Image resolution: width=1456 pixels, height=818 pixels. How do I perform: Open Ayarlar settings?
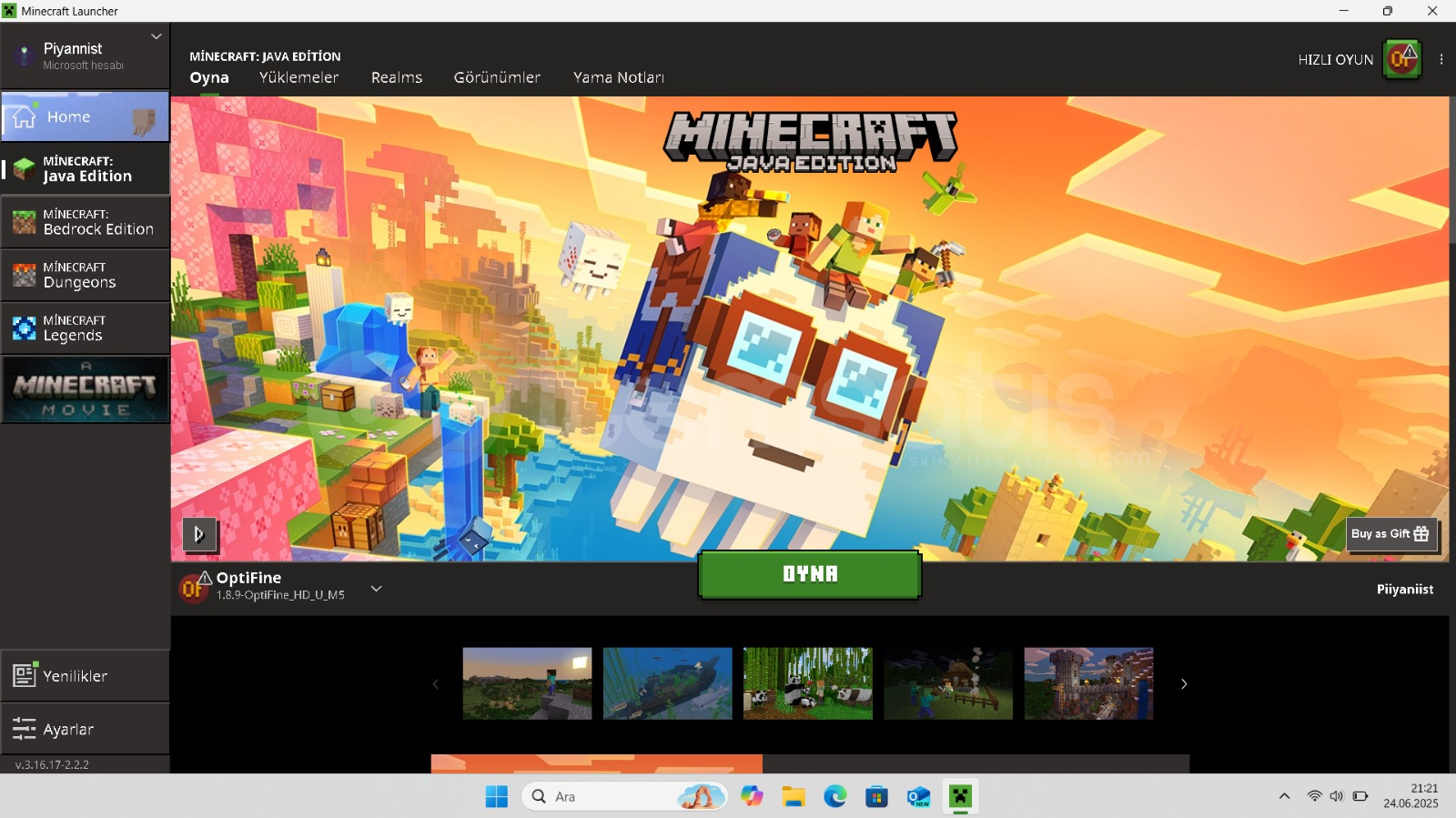tap(85, 729)
